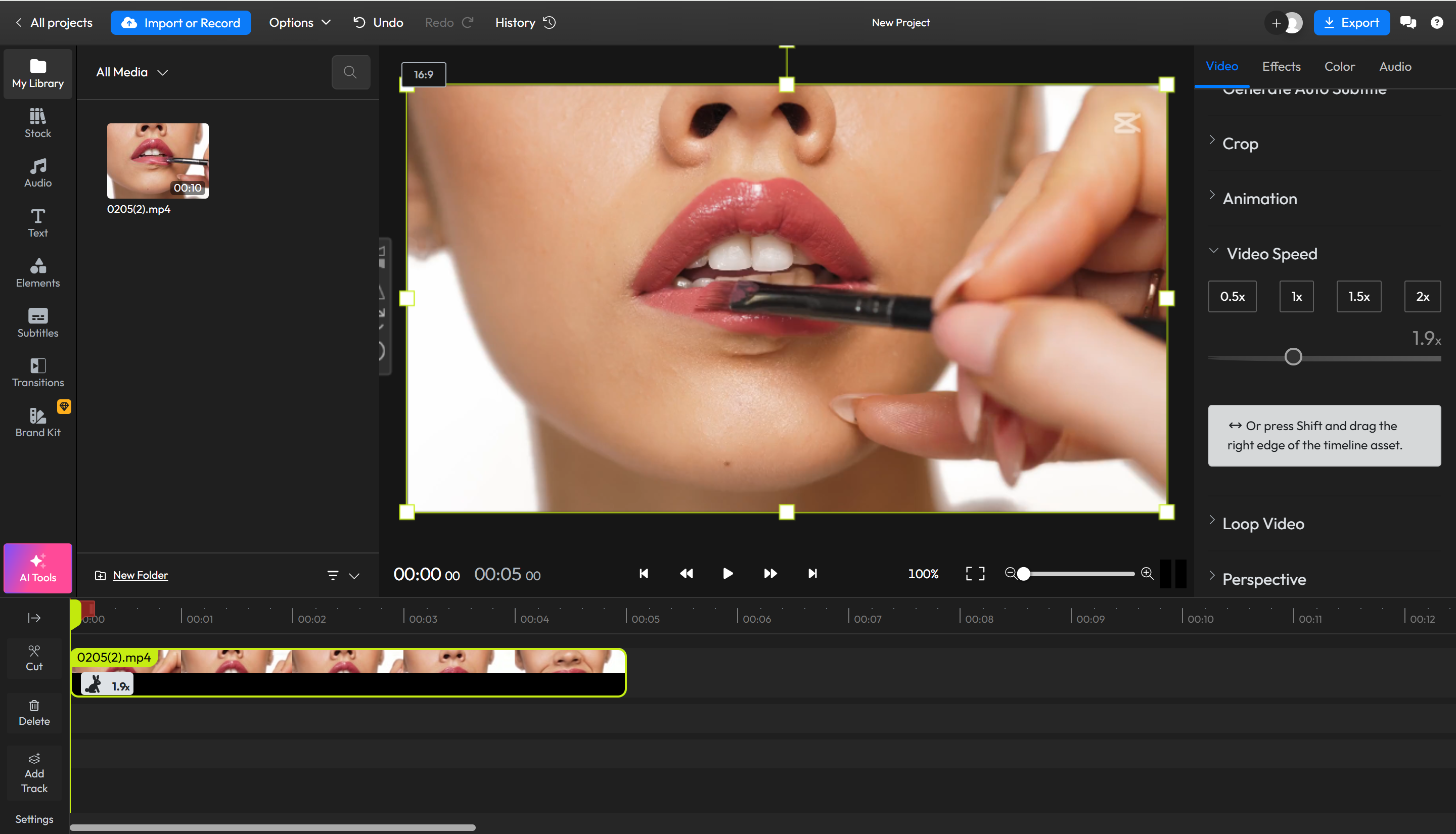1456x834 pixels.
Task: Open the All Media dropdown
Action: click(x=132, y=72)
